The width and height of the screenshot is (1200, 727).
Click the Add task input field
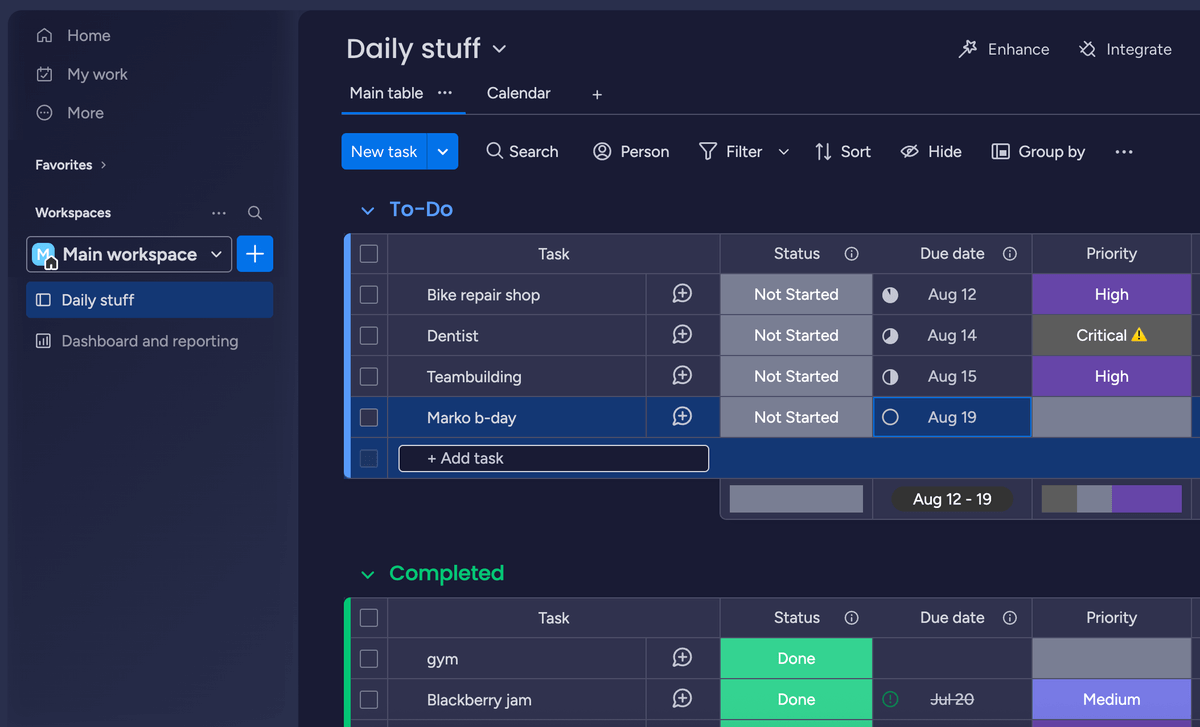coord(553,458)
